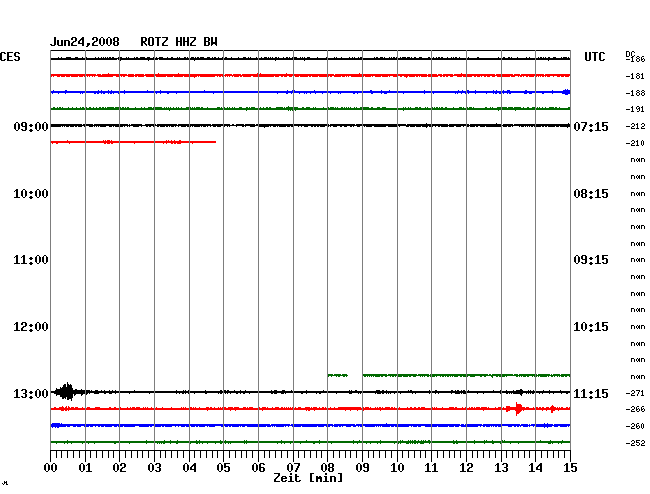Click the large black seismic burst at 13:00
Screen dimensions: 650x494
point(67,392)
